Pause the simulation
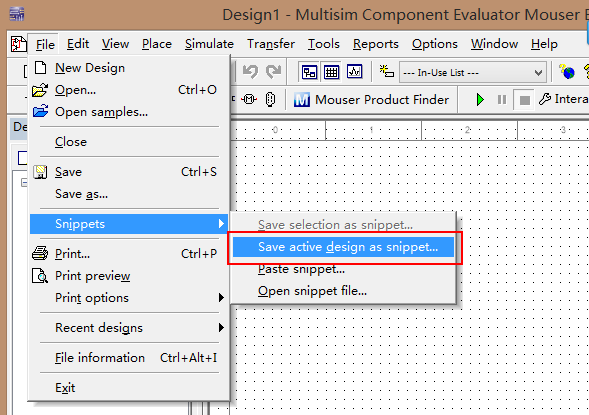This screenshot has height=415, width=589. tap(501, 100)
